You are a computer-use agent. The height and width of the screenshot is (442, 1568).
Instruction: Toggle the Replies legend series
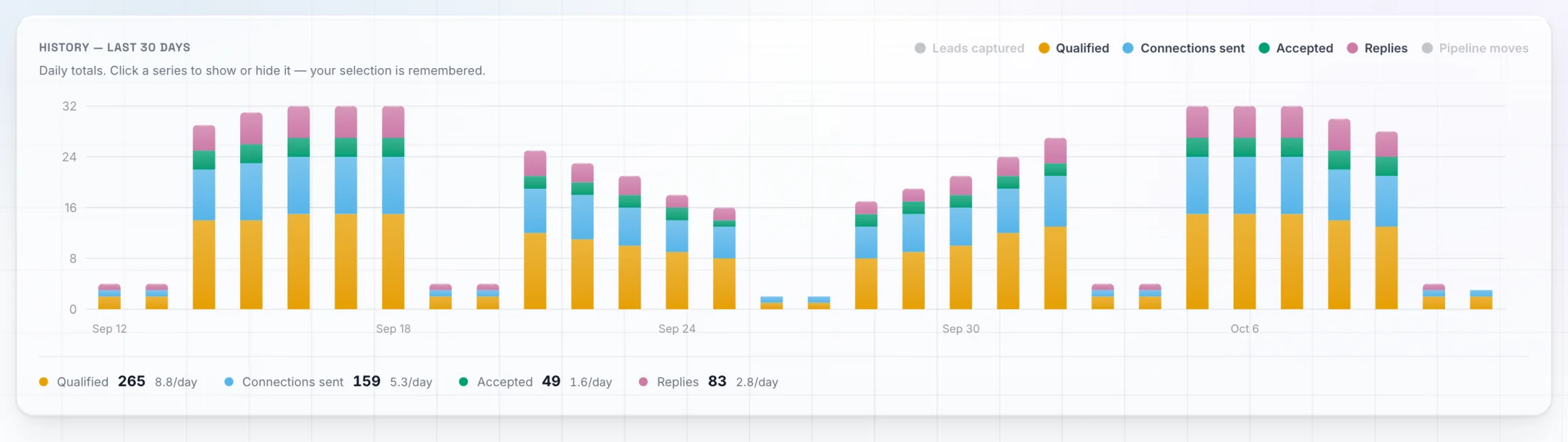pyautogui.click(x=1377, y=48)
